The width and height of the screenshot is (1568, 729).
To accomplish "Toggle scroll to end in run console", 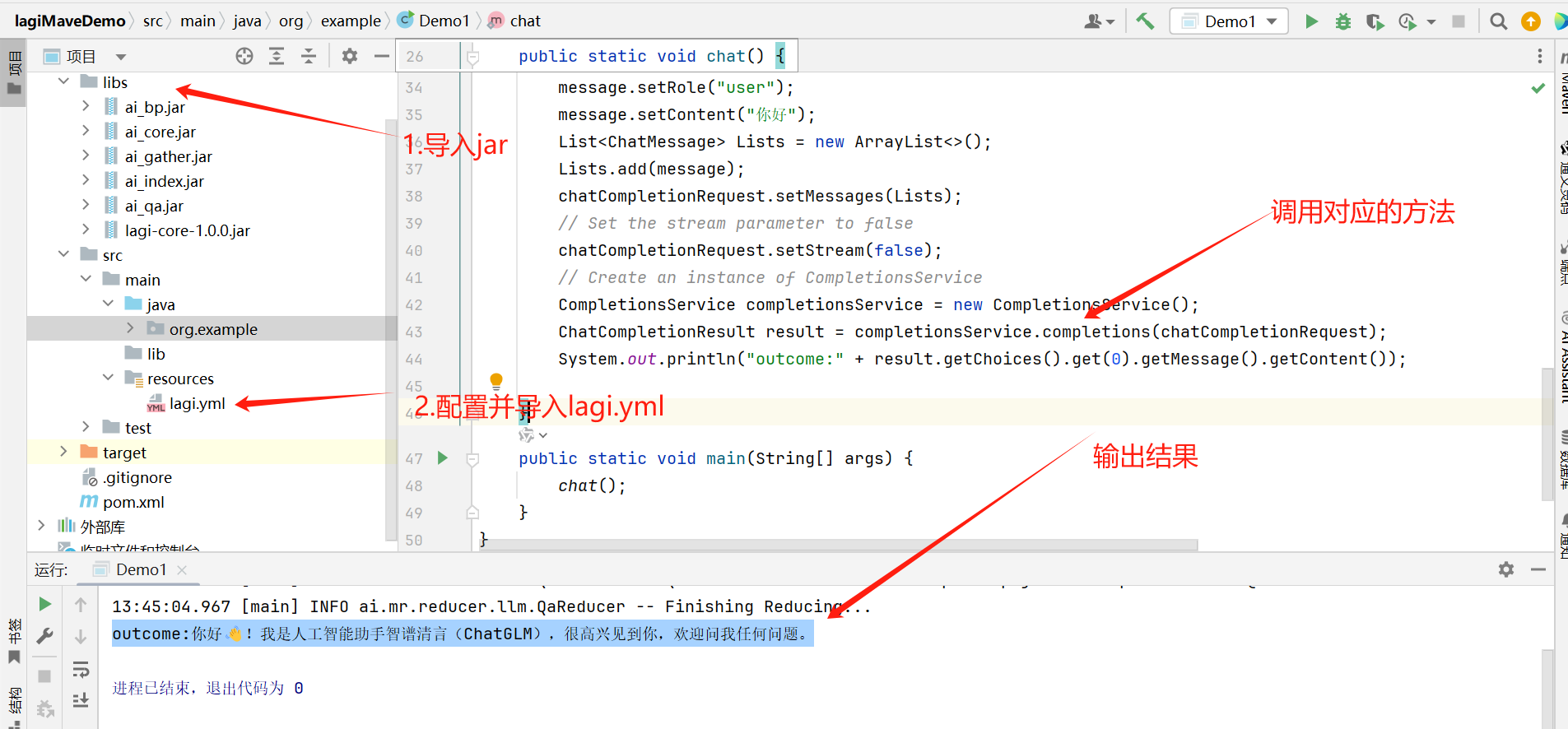I will click(x=81, y=700).
